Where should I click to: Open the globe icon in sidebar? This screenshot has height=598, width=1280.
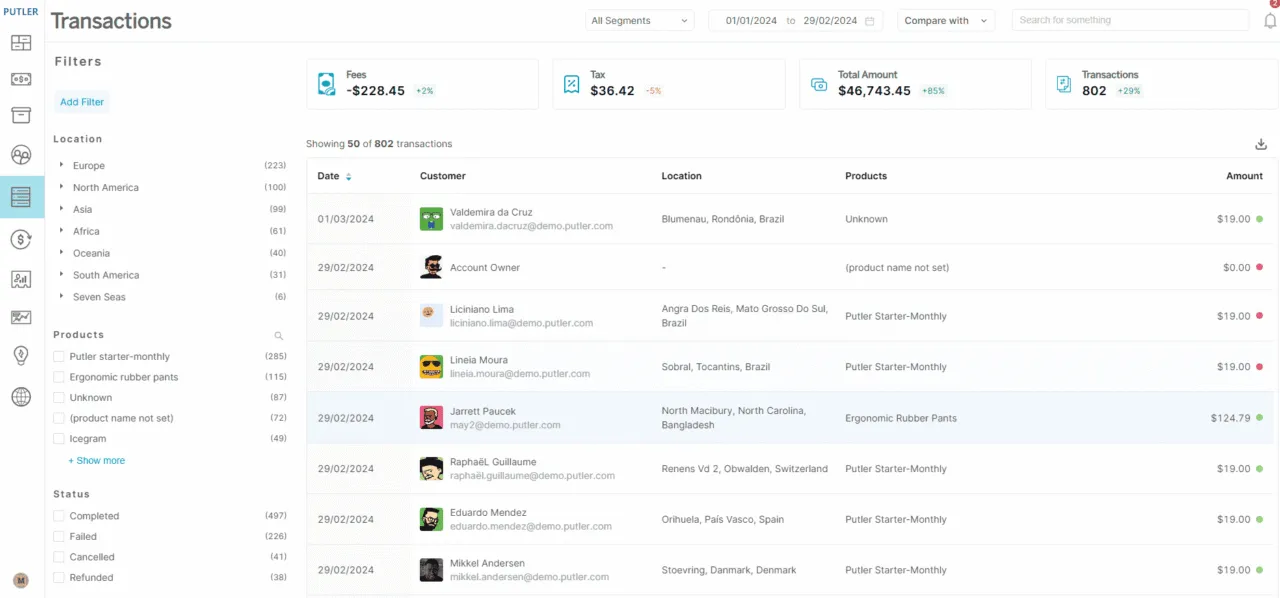click(21, 397)
